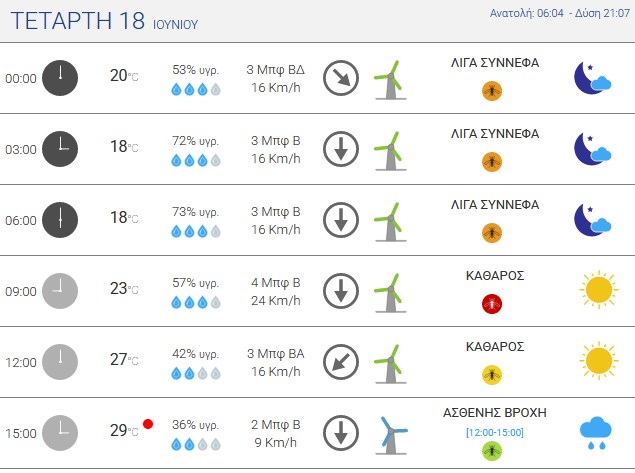Click the northeast wind arrow at 12:00
Screen dimensions: 635x473
coord(341,362)
